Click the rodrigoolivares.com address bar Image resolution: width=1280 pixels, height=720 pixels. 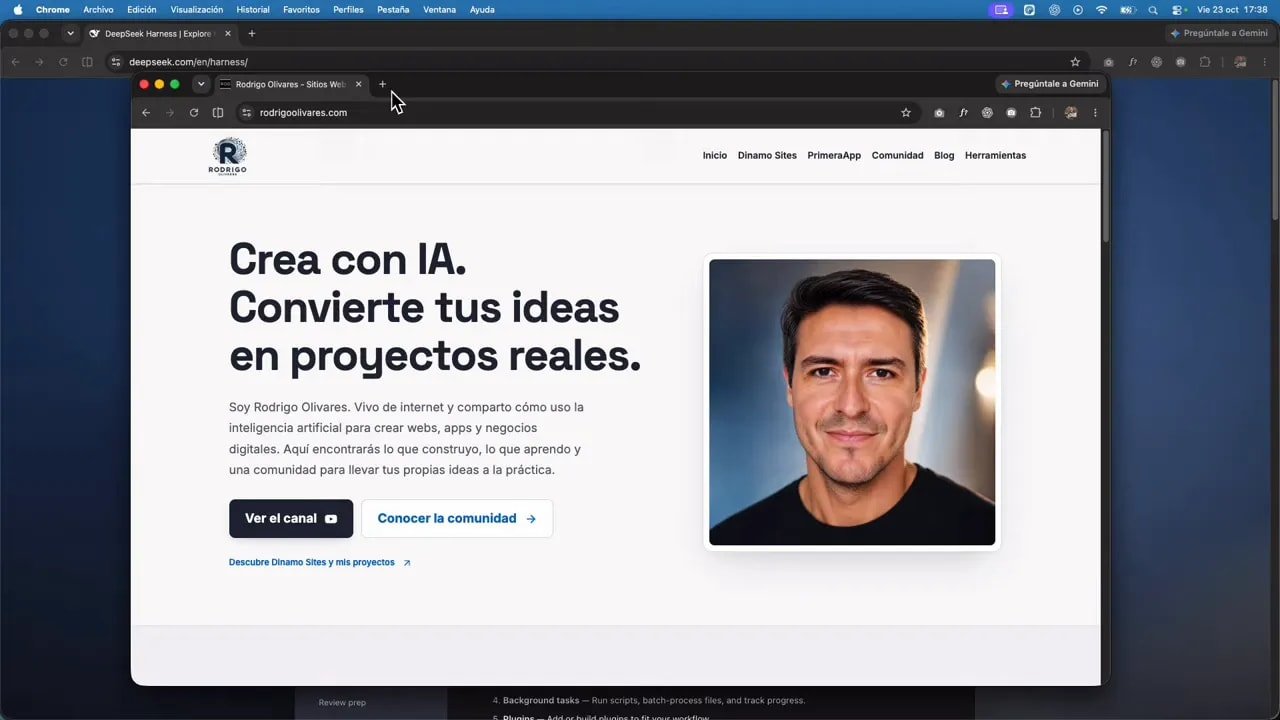[575, 113]
